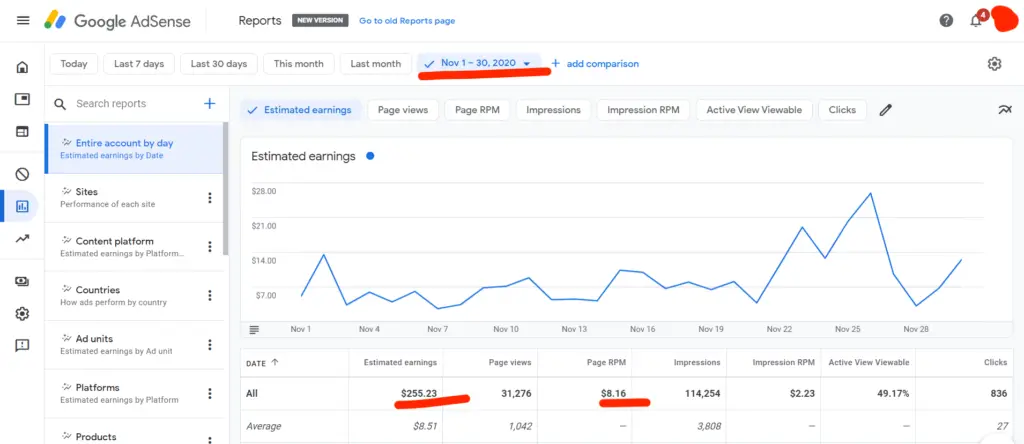Open Account settings gear in sidebar
Viewport: 1024px width, 444px height.
pos(22,314)
